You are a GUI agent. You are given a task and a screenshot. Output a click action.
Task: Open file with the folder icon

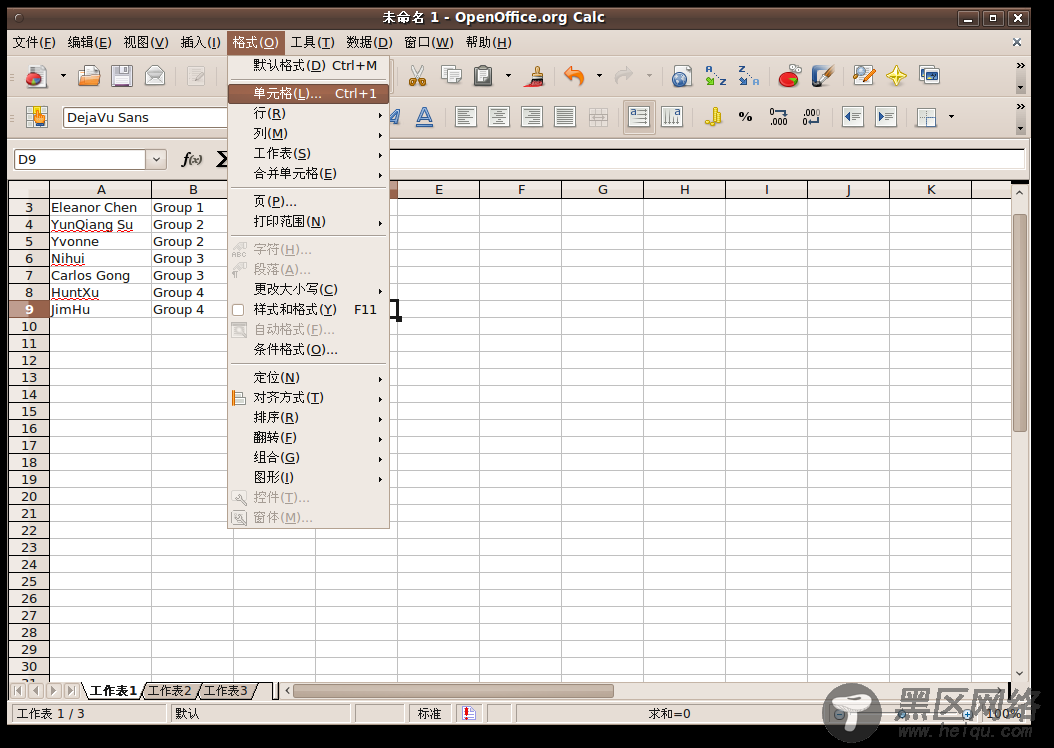[x=89, y=76]
